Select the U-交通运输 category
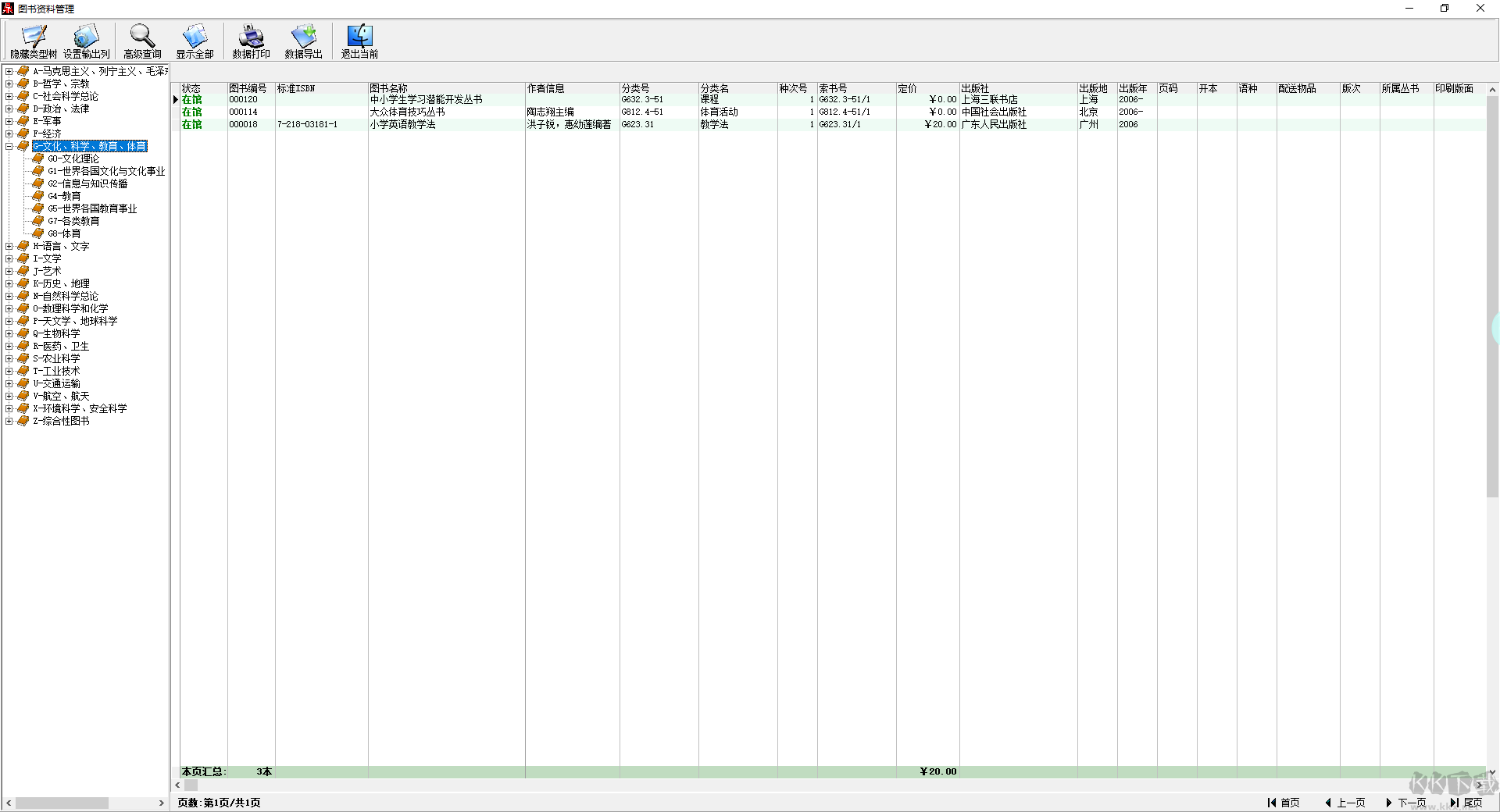1500x812 pixels. coord(56,383)
